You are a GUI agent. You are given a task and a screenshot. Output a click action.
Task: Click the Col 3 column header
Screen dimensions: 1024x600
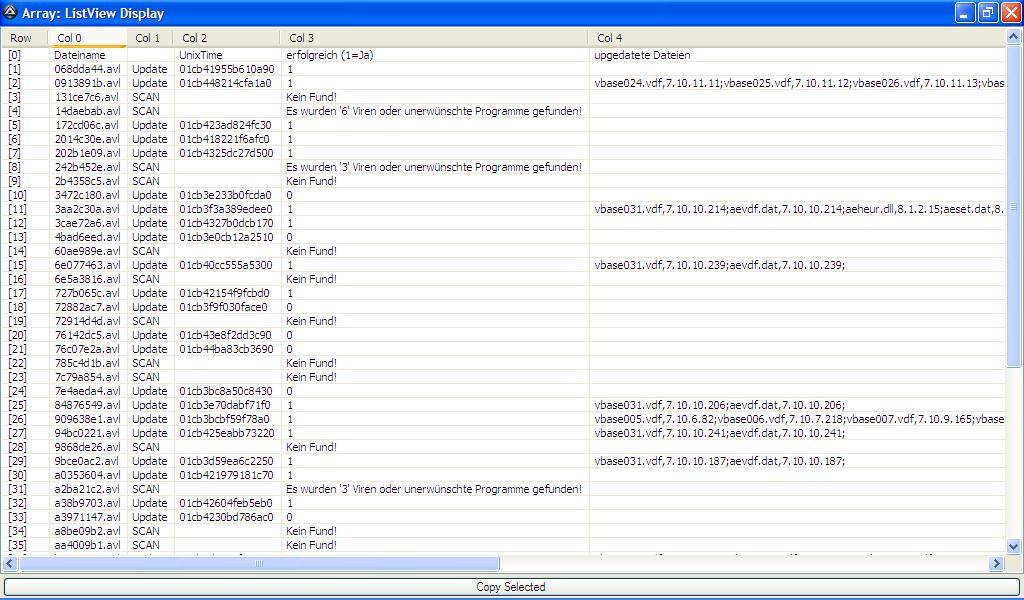[x=434, y=38]
